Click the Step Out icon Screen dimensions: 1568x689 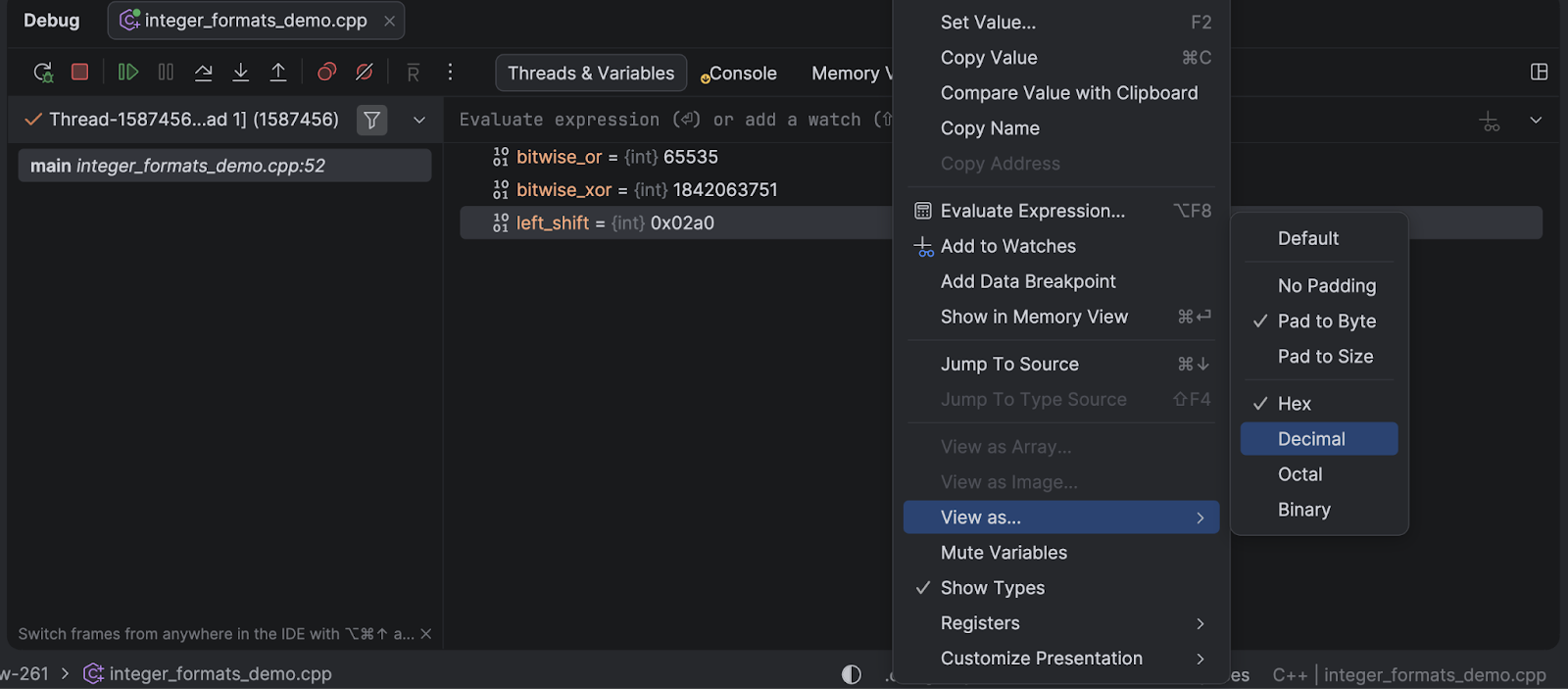click(278, 73)
